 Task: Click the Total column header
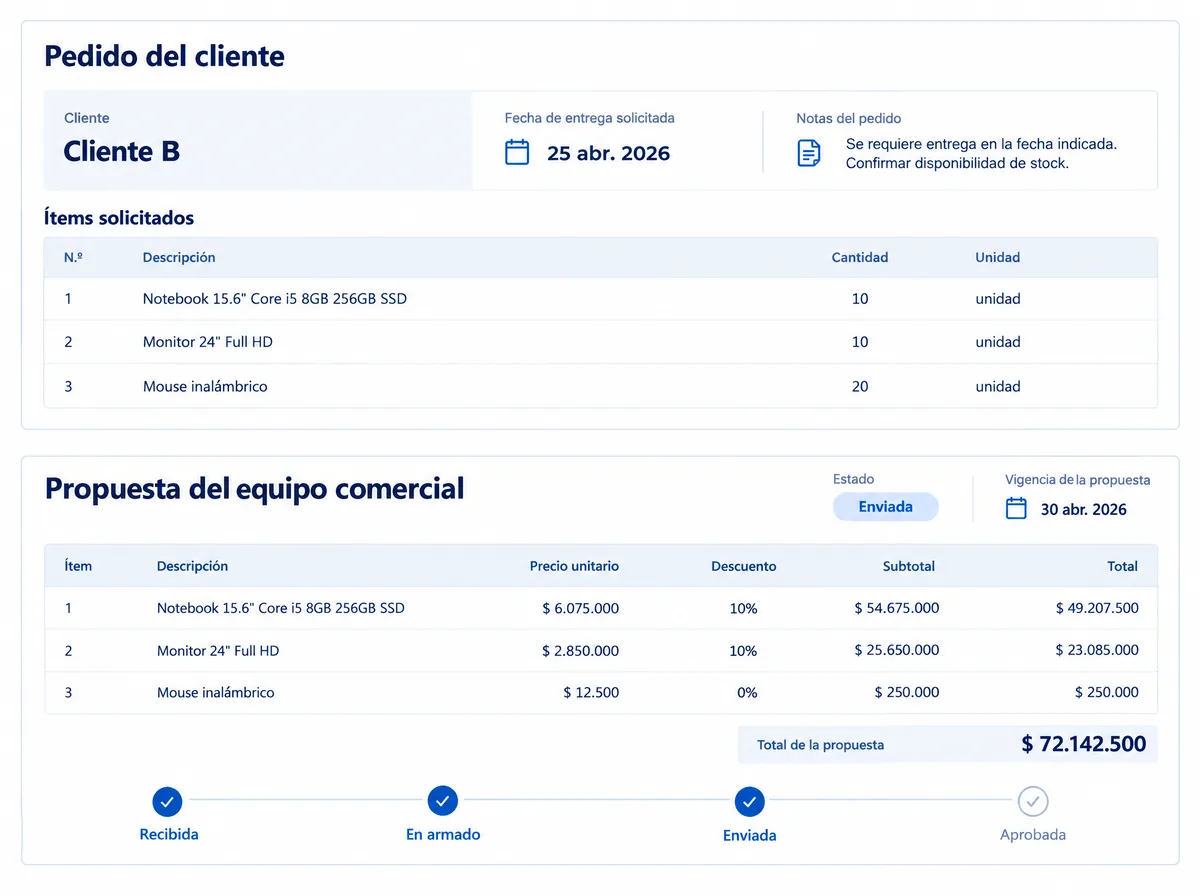click(x=1123, y=566)
